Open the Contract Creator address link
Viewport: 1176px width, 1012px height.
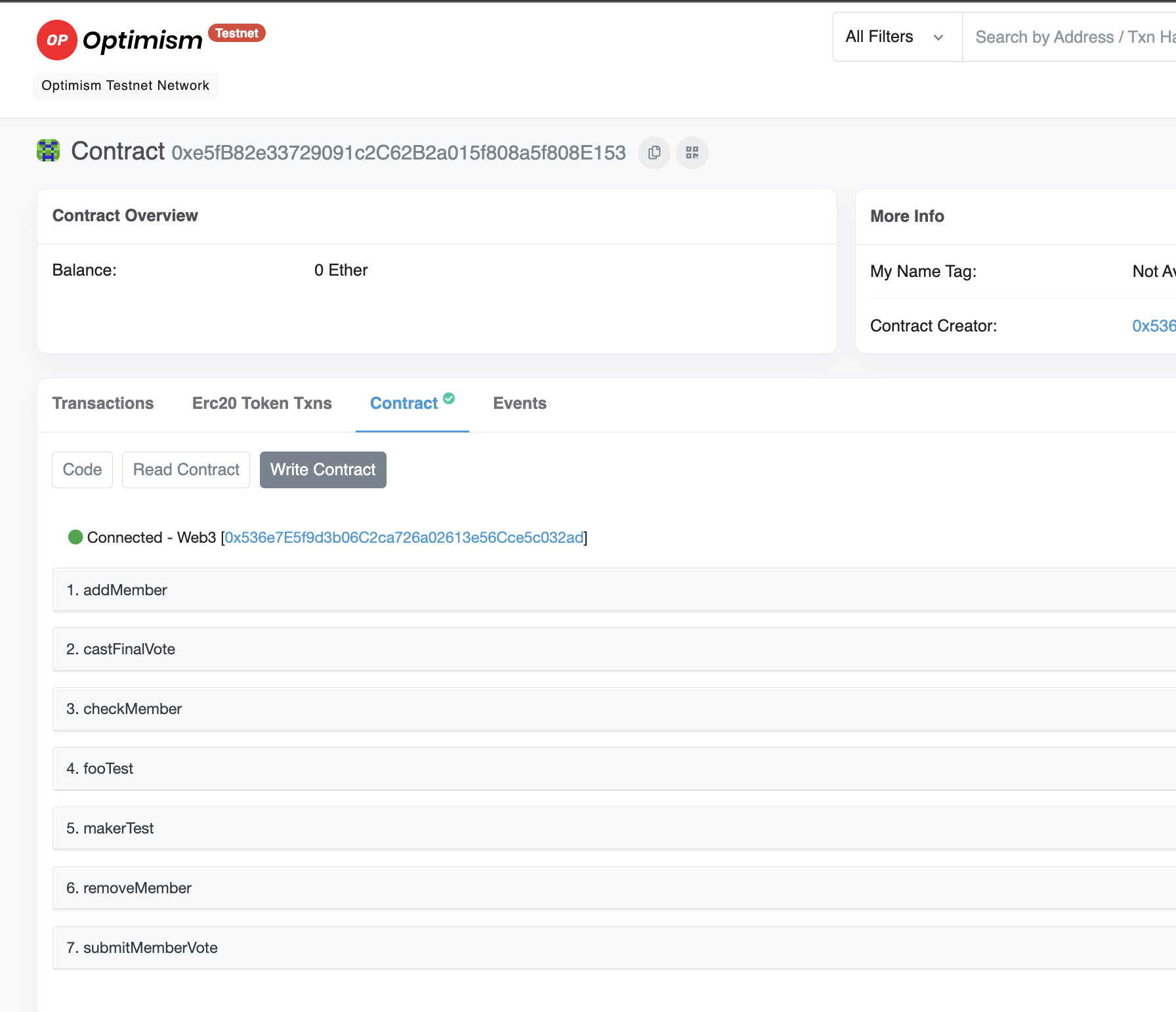(x=1154, y=326)
